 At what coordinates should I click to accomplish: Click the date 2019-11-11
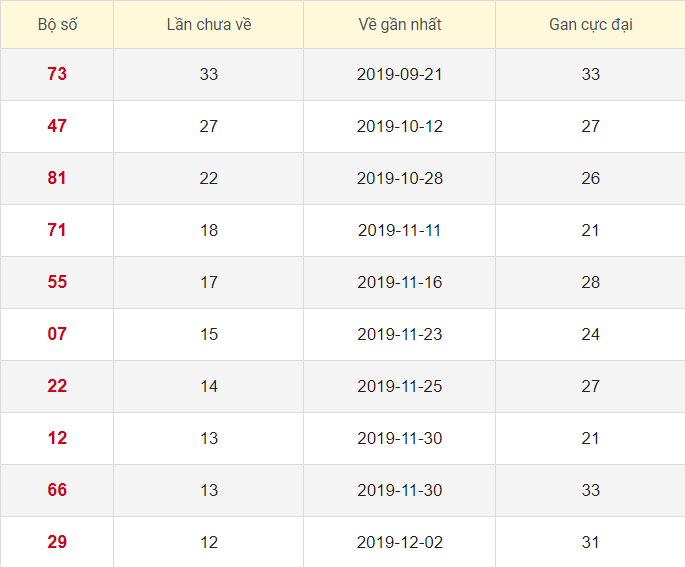point(399,230)
